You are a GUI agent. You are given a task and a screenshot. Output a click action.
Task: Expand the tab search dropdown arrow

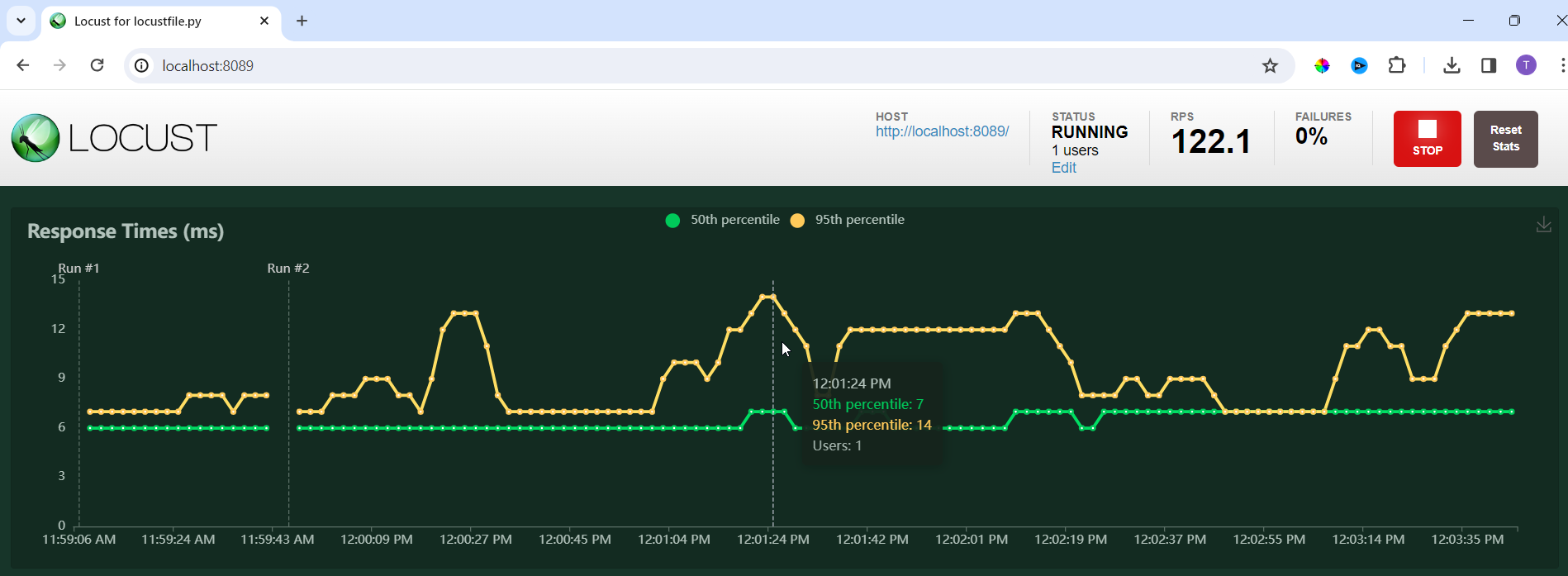[x=21, y=21]
